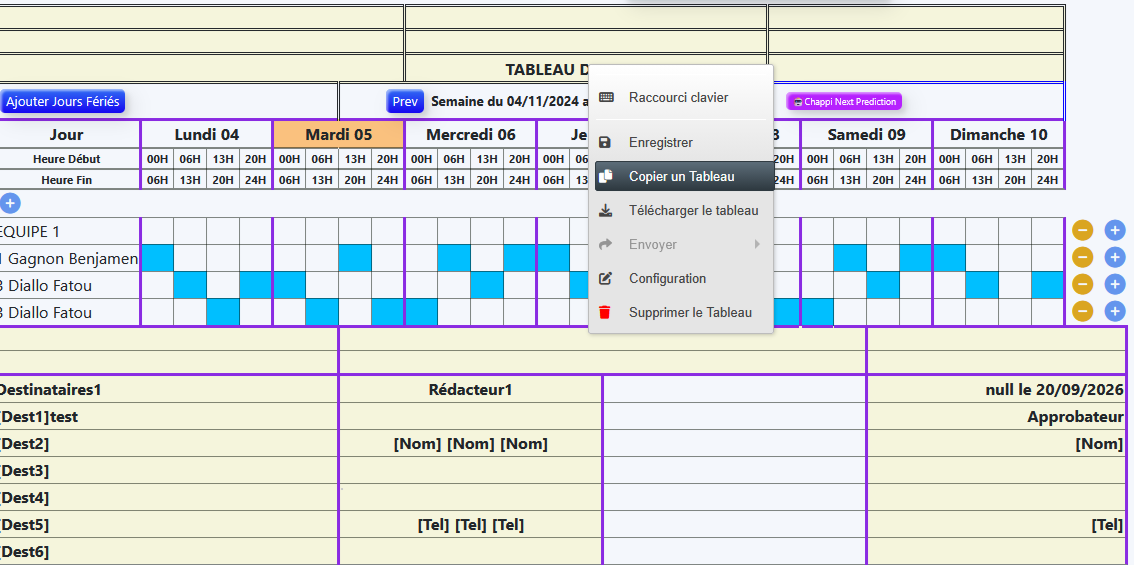
Task: Open Configuration from the context menu
Action: pyautogui.click(x=681, y=279)
